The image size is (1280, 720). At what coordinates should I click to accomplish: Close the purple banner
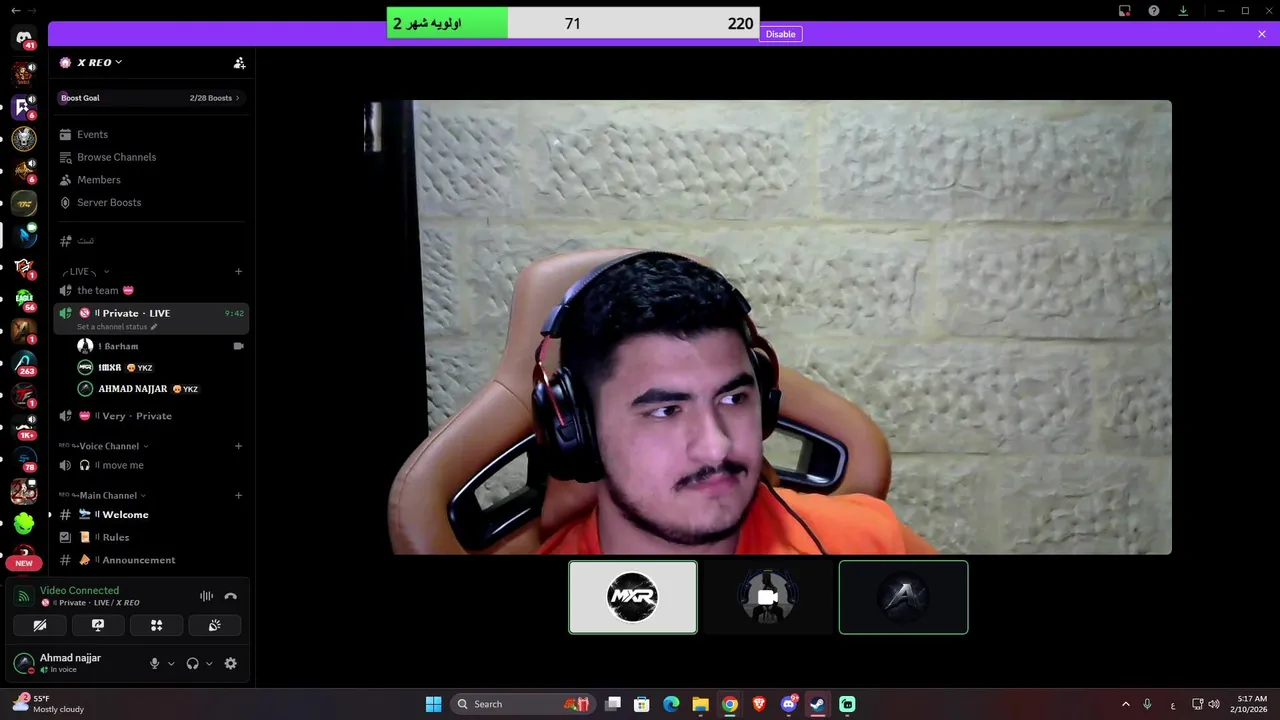(x=1262, y=34)
